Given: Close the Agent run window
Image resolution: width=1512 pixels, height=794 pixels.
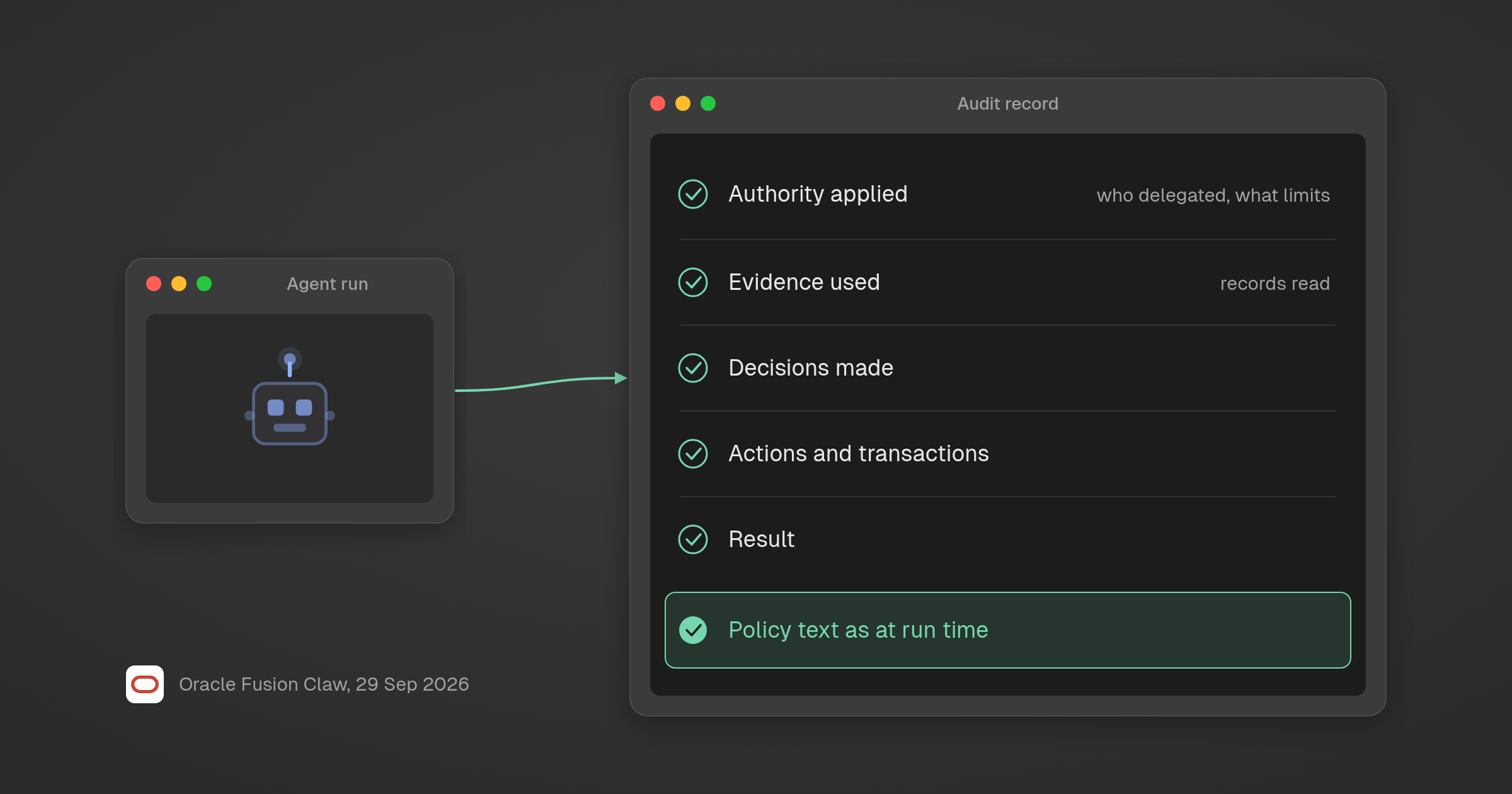Looking at the screenshot, I should point(154,284).
